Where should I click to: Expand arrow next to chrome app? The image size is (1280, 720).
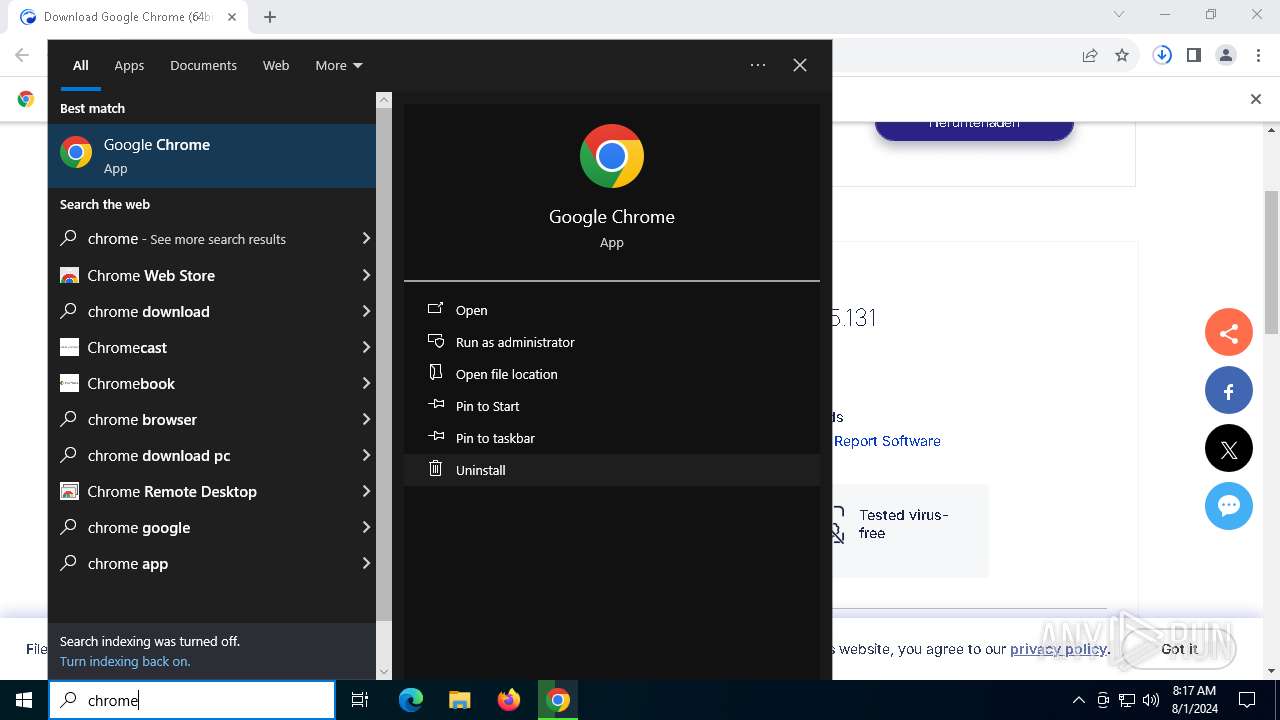click(x=366, y=563)
